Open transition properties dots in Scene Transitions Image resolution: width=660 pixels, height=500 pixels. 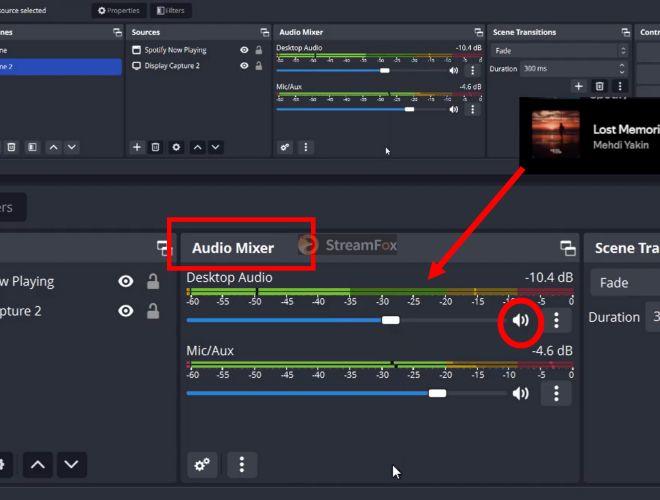tap(620, 86)
